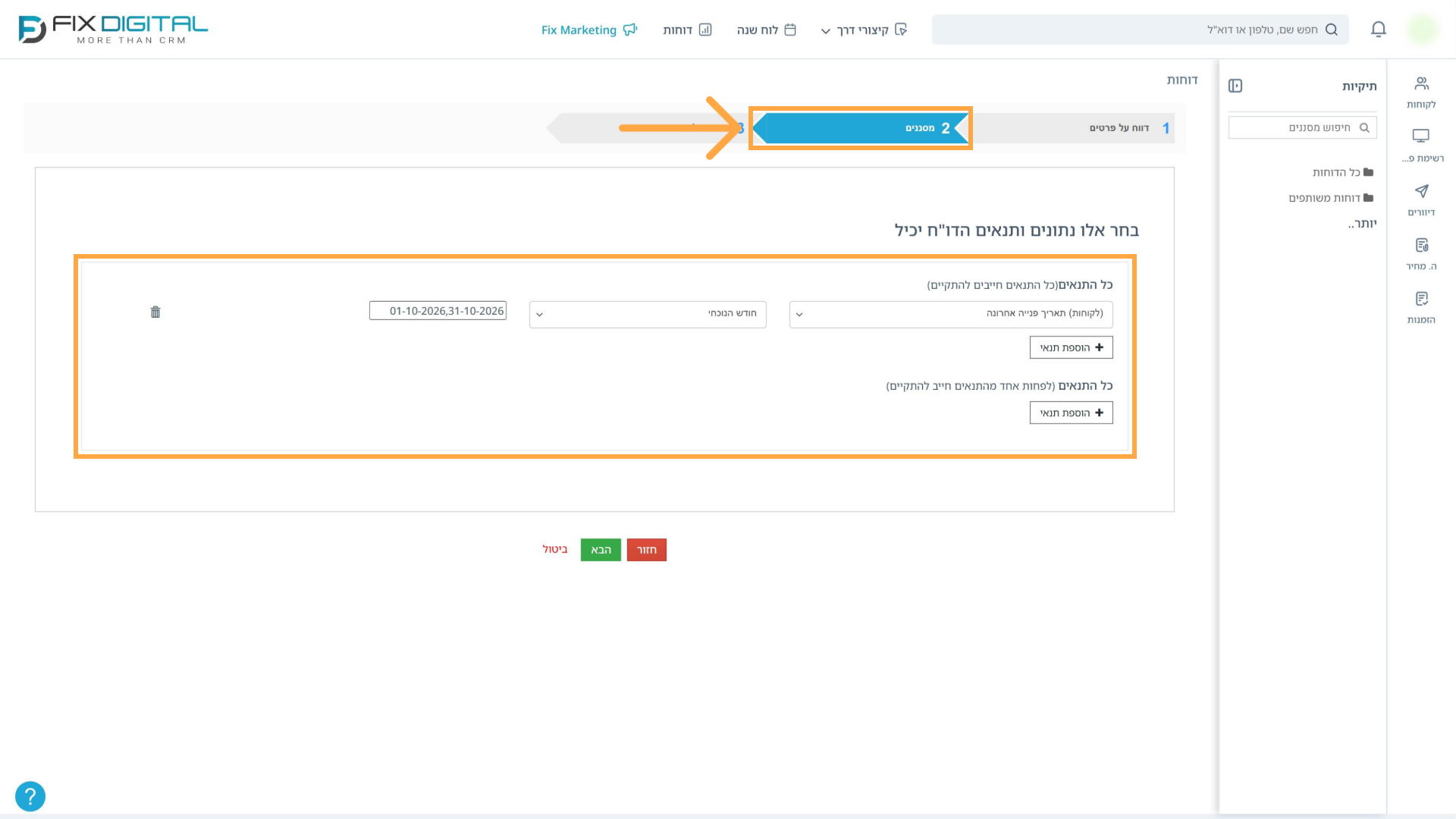
Task: Open the blue help question mark
Action: tap(30, 796)
